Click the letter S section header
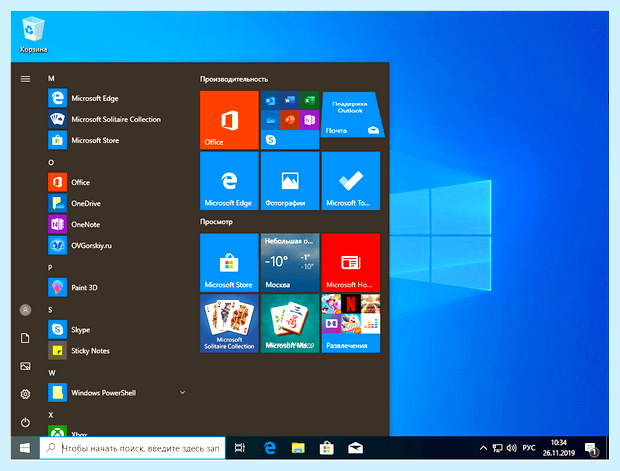This screenshot has width=620, height=471. [50, 310]
